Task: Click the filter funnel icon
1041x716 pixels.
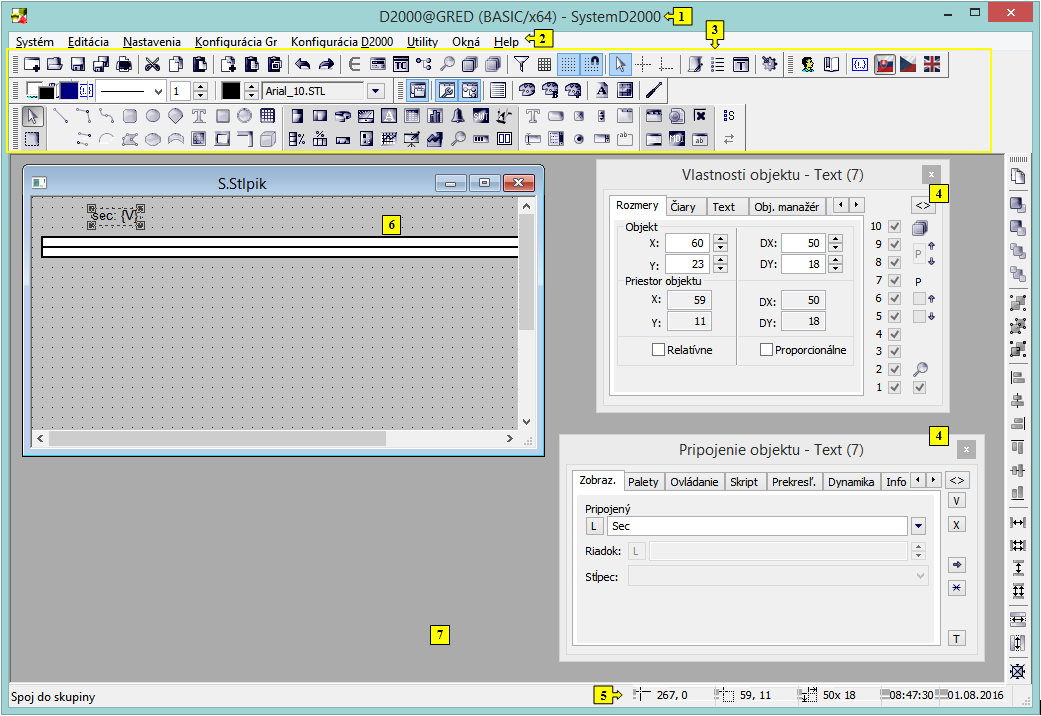Action: tap(521, 65)
